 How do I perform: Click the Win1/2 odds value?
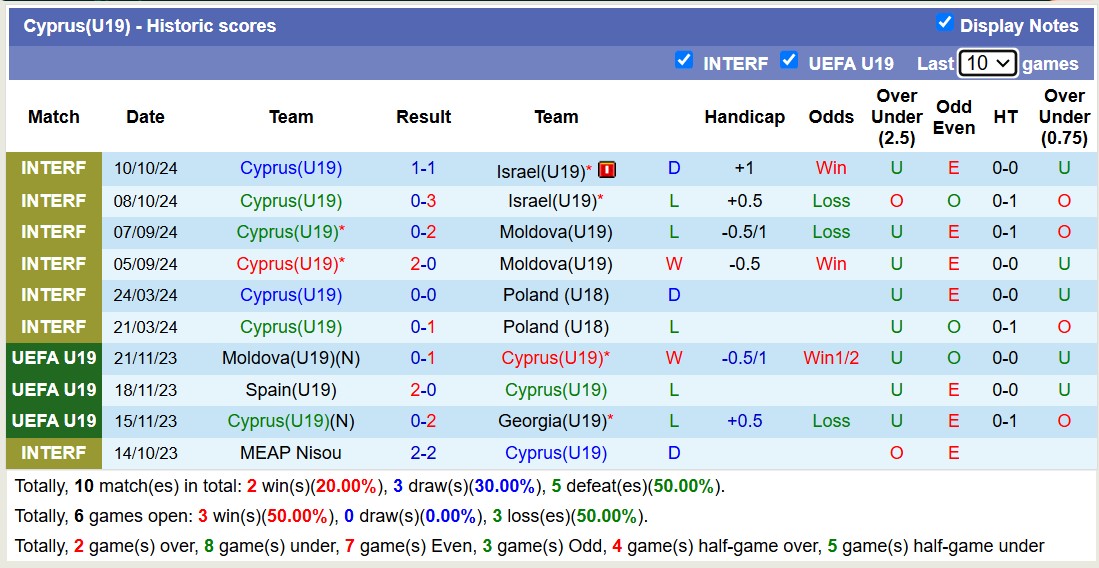[830, 358]
